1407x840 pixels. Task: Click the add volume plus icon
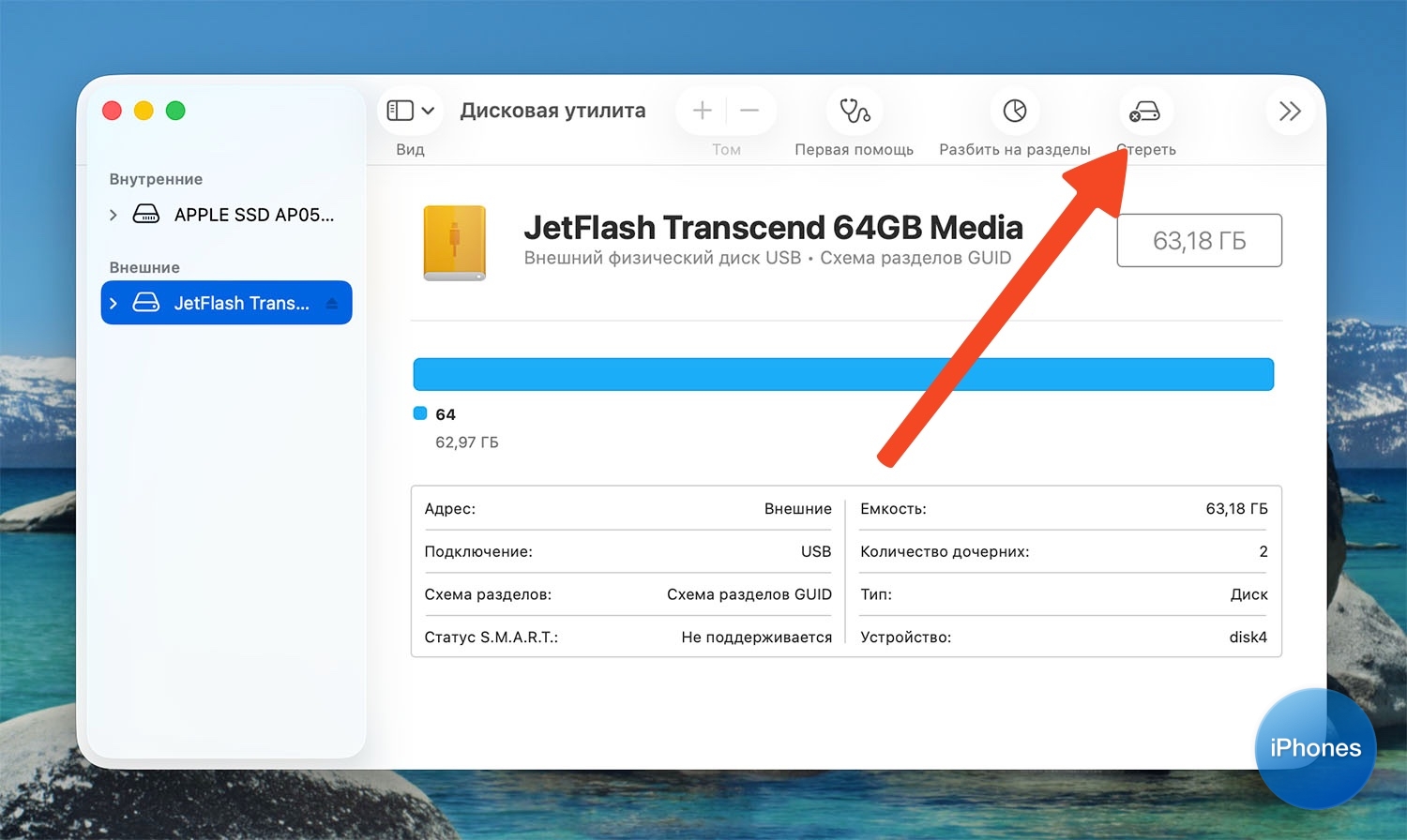point(702,111)
